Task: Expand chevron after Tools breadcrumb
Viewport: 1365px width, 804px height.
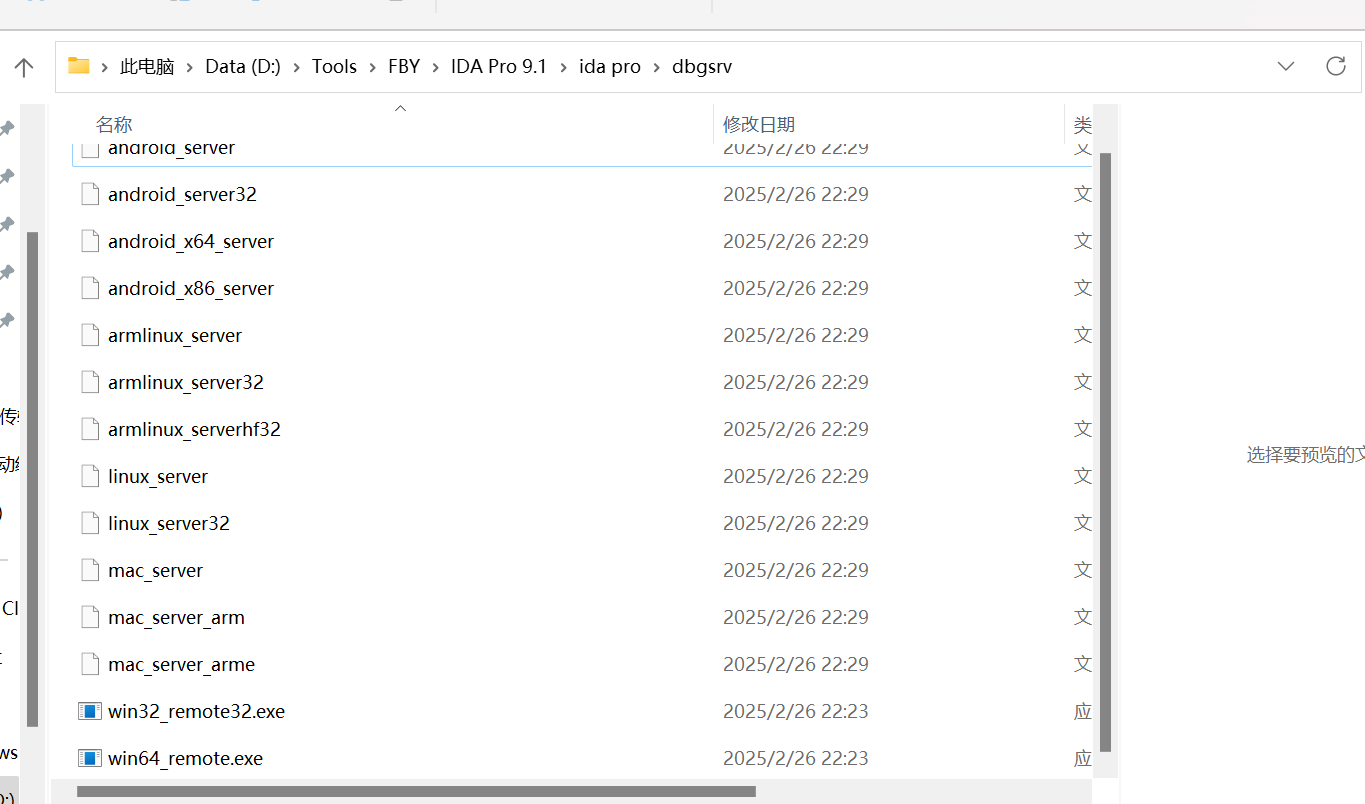Action: pos(372,67)
